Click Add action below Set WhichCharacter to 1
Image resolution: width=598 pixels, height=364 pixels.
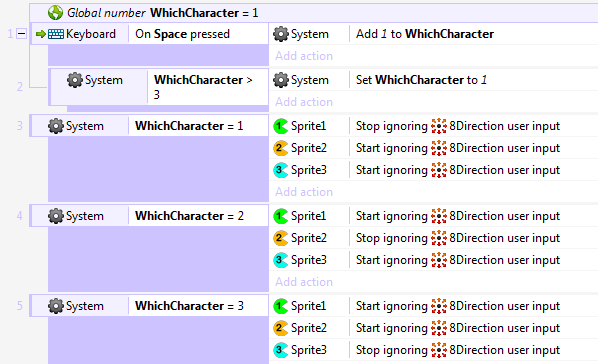(x=304, y=102)
